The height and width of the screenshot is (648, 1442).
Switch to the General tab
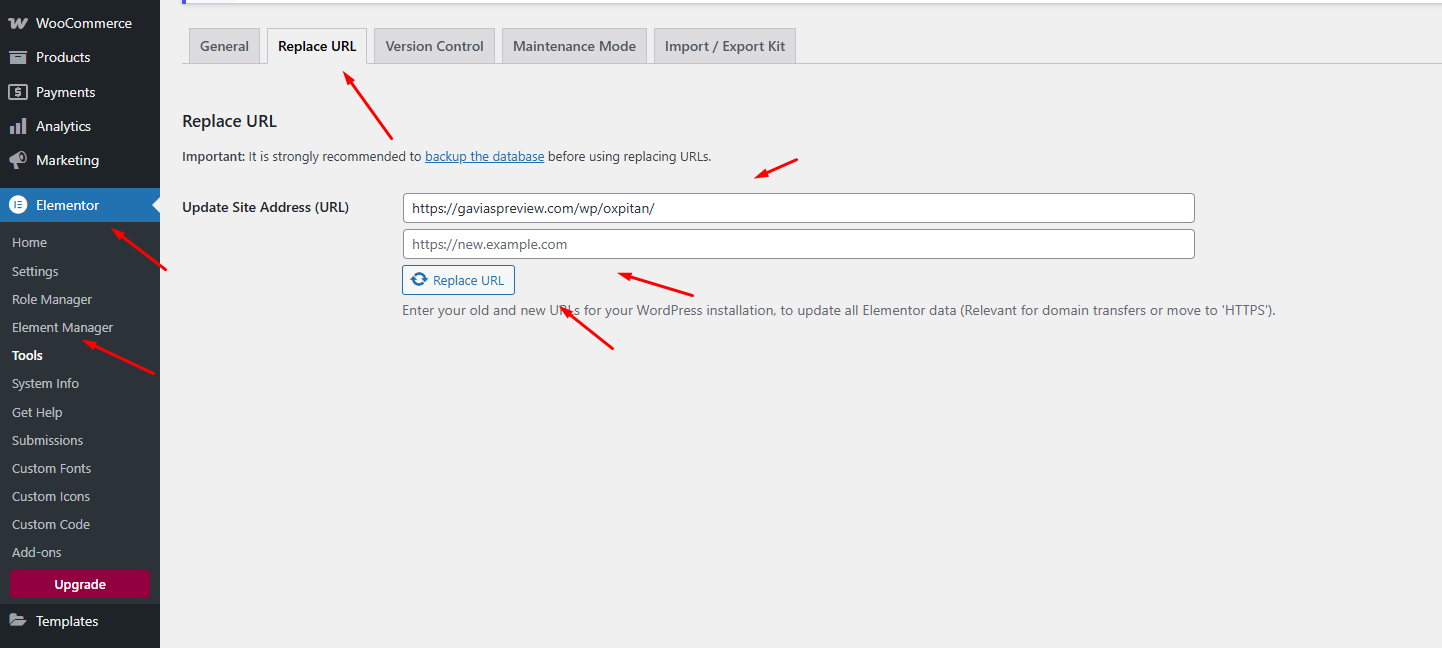tap(224, 46)
